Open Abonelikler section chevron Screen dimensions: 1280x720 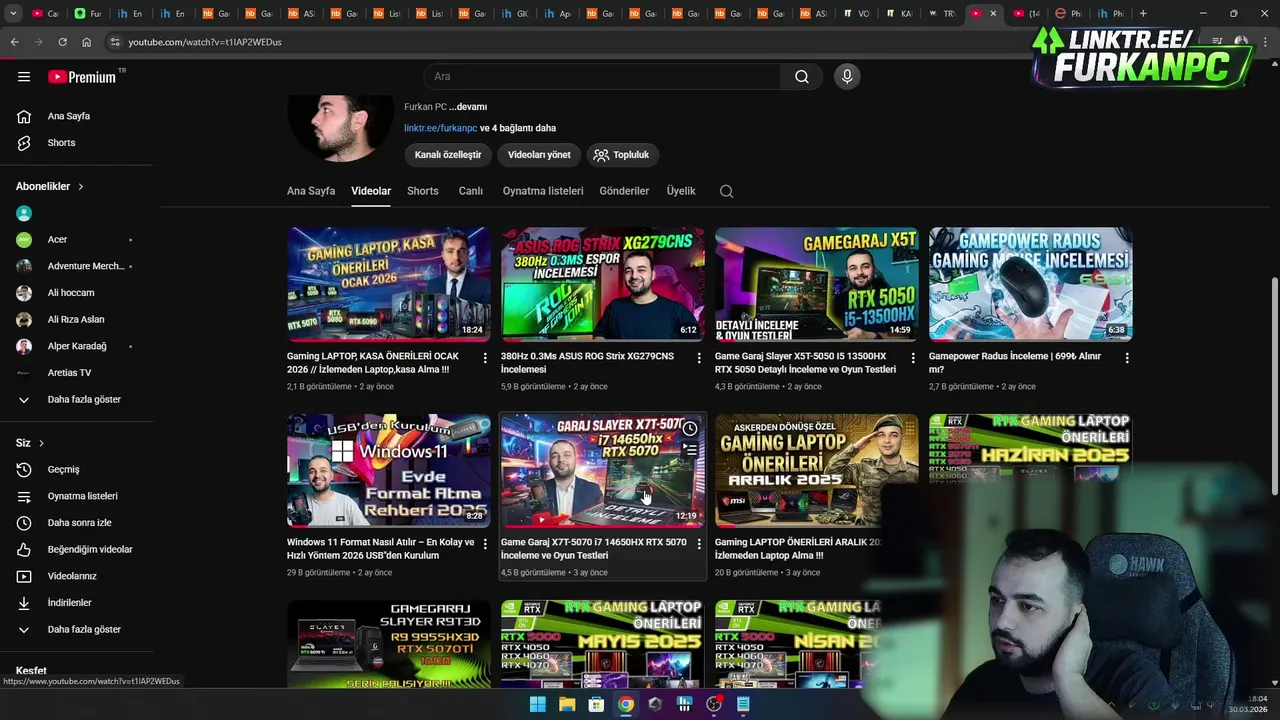(x=81, y=187)
